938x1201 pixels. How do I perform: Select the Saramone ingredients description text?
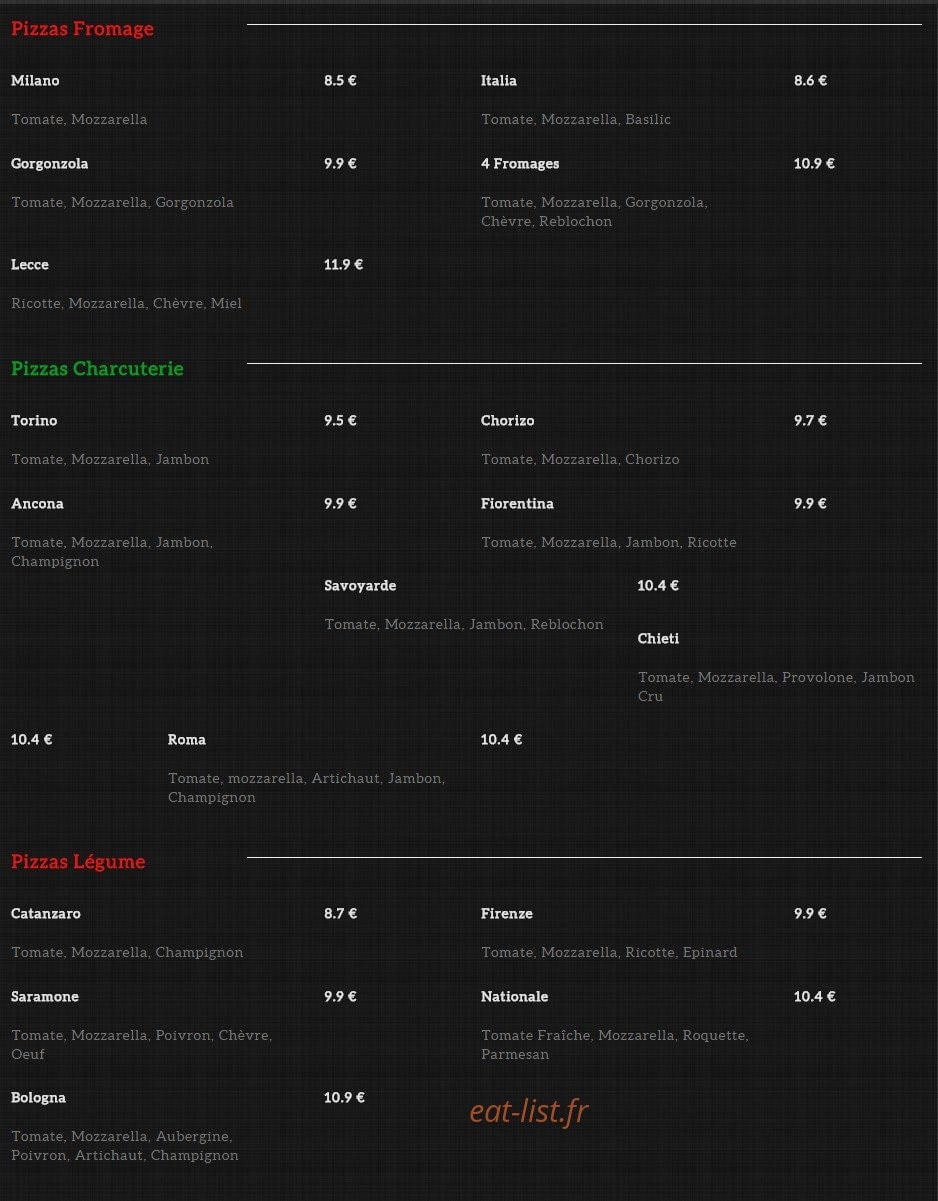tap(141, 1045)
